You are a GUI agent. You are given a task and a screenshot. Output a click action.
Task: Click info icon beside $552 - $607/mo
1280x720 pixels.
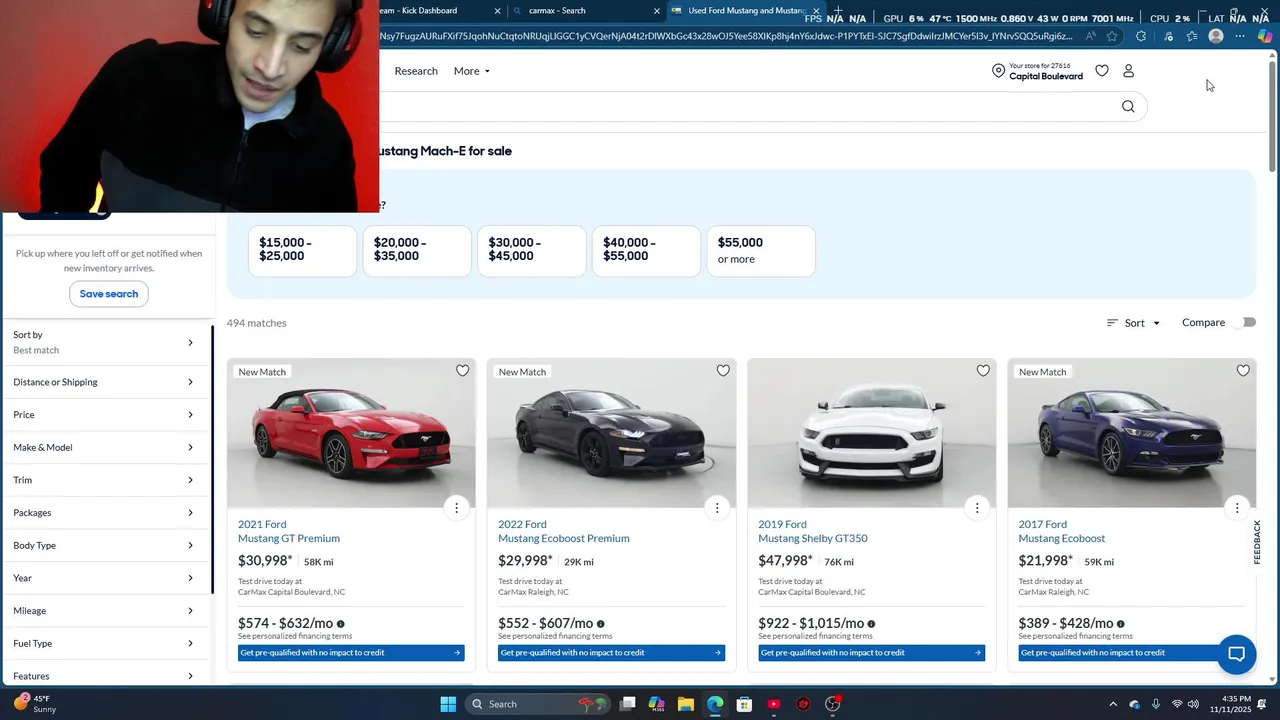click(600, 624)
